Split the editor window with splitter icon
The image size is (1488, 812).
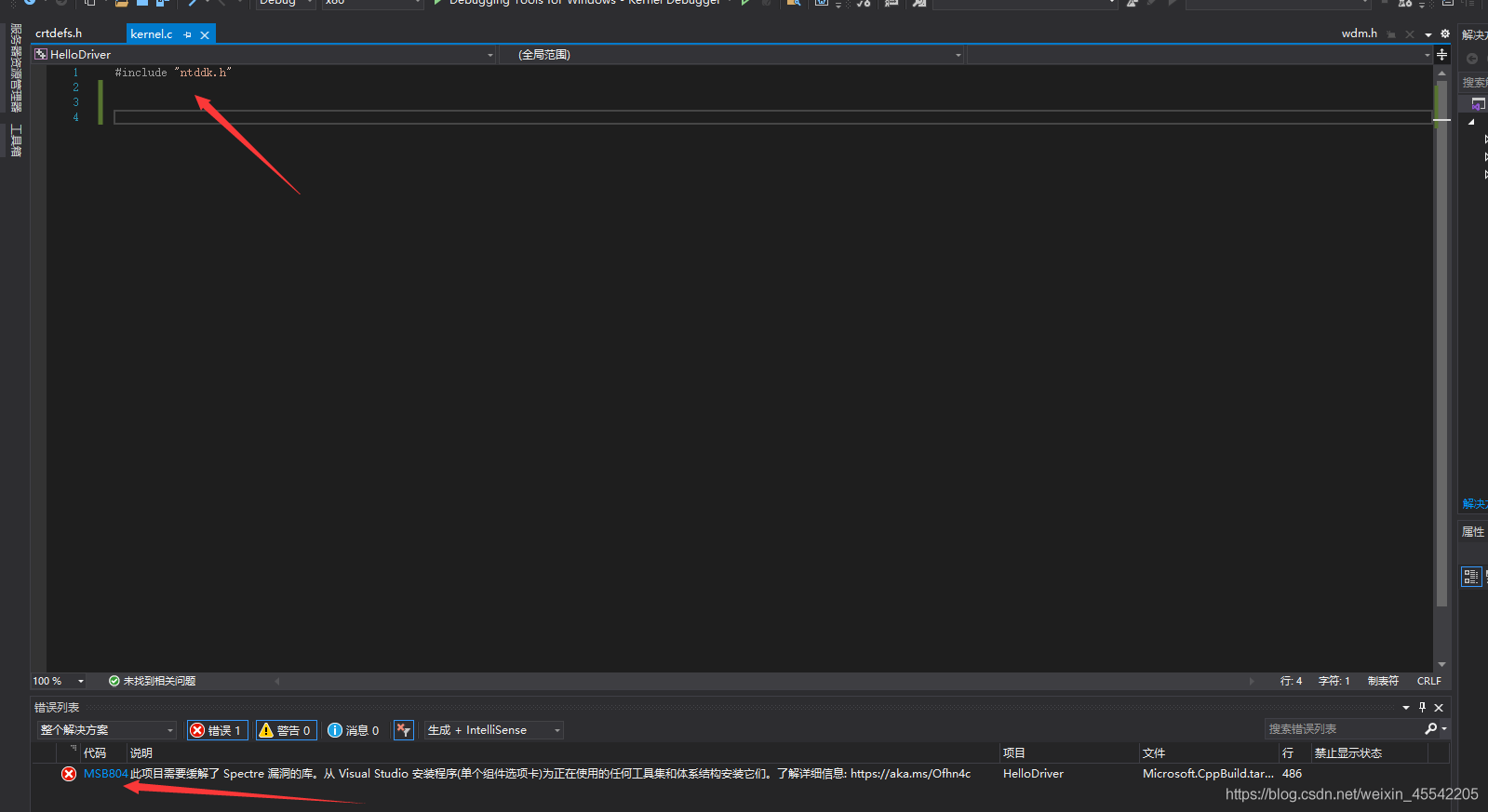[x=1441, y=55]
